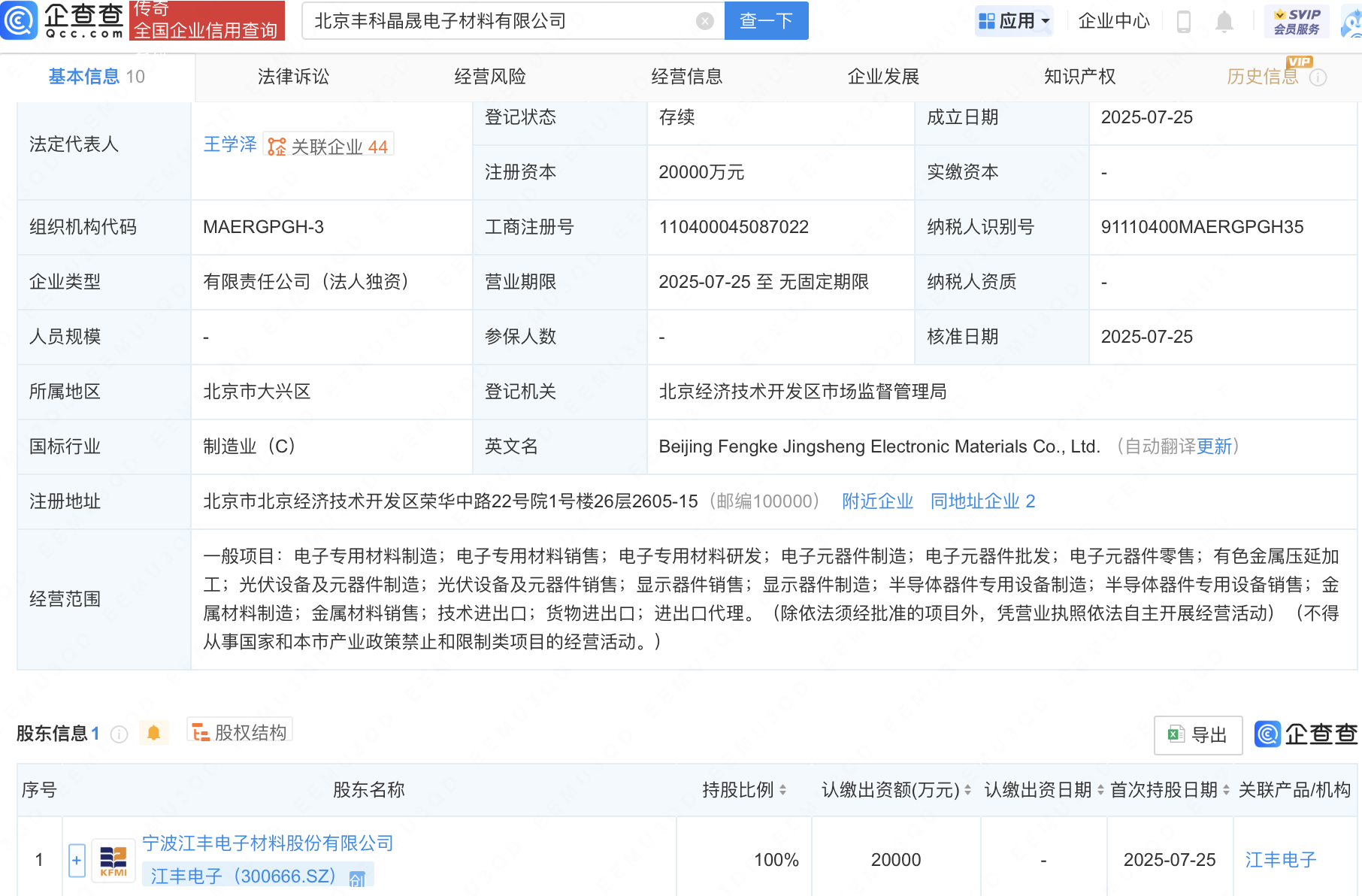The image size is (1362, 896).
Task: Click the customer service avatar icon
Action: pos(1352,22)
